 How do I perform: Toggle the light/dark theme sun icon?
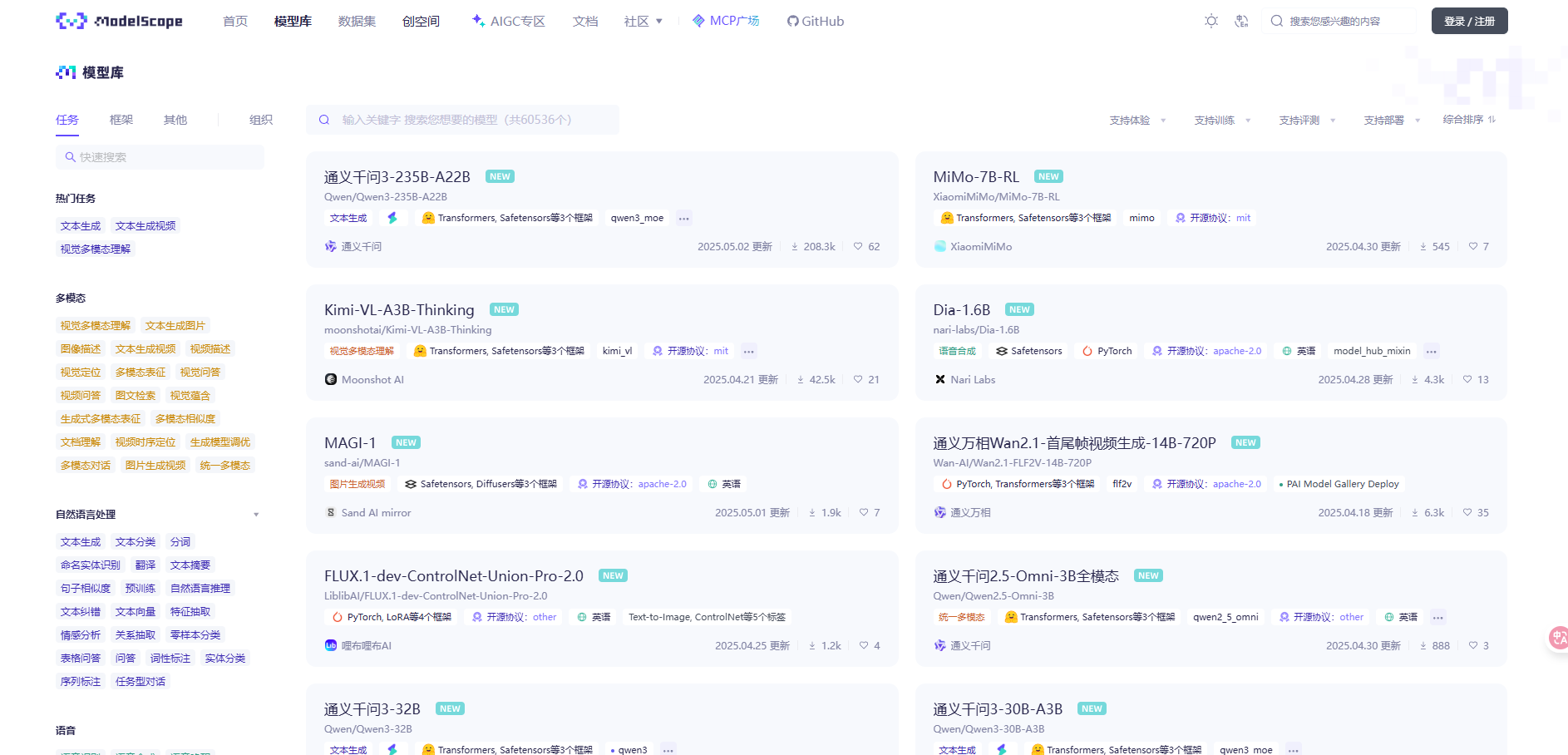click(1211, 21)
